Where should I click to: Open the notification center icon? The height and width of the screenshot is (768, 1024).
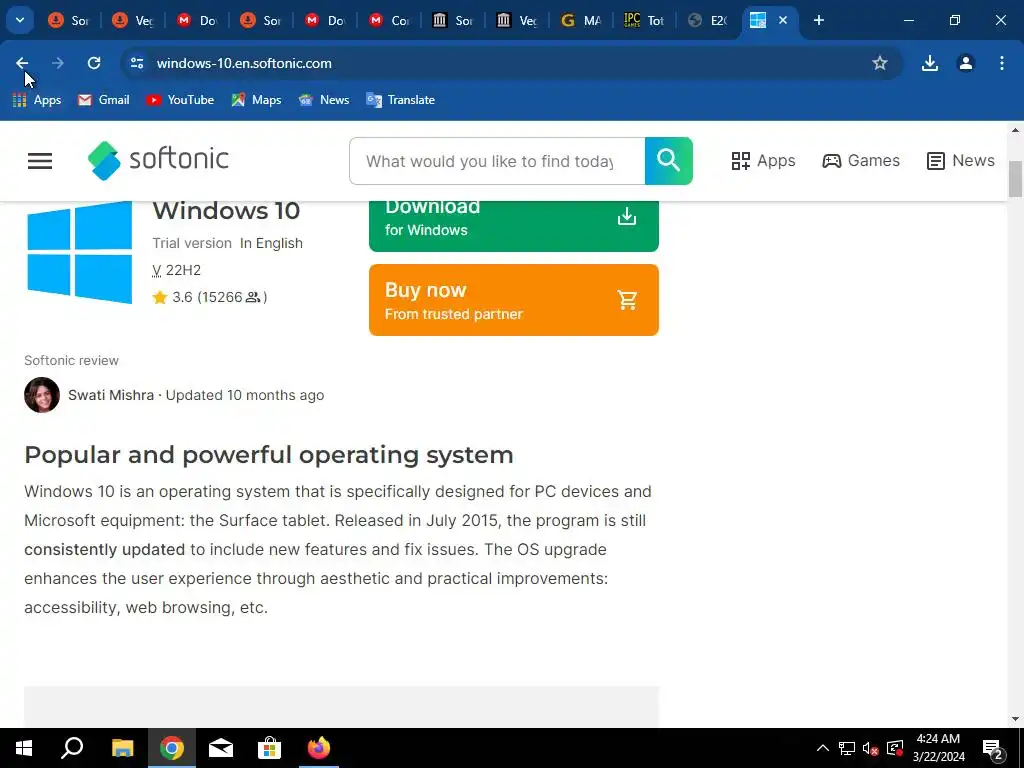993,748
